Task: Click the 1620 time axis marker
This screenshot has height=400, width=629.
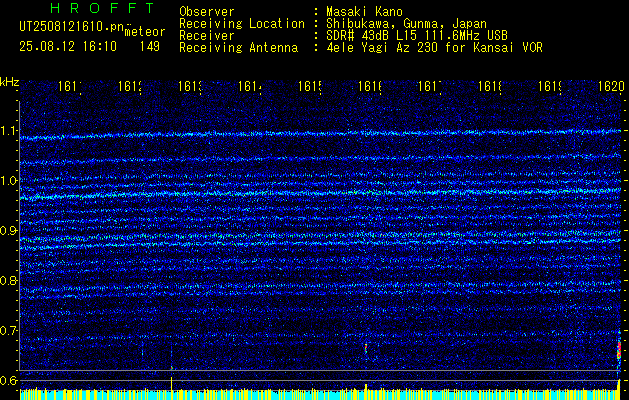Action: pyautogui.click(x=611, y=86)
